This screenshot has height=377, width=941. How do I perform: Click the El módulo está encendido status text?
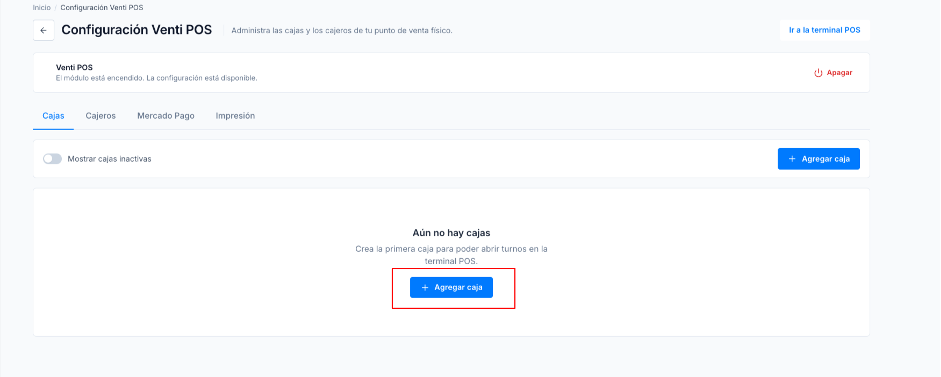click(x=157, y=78)
